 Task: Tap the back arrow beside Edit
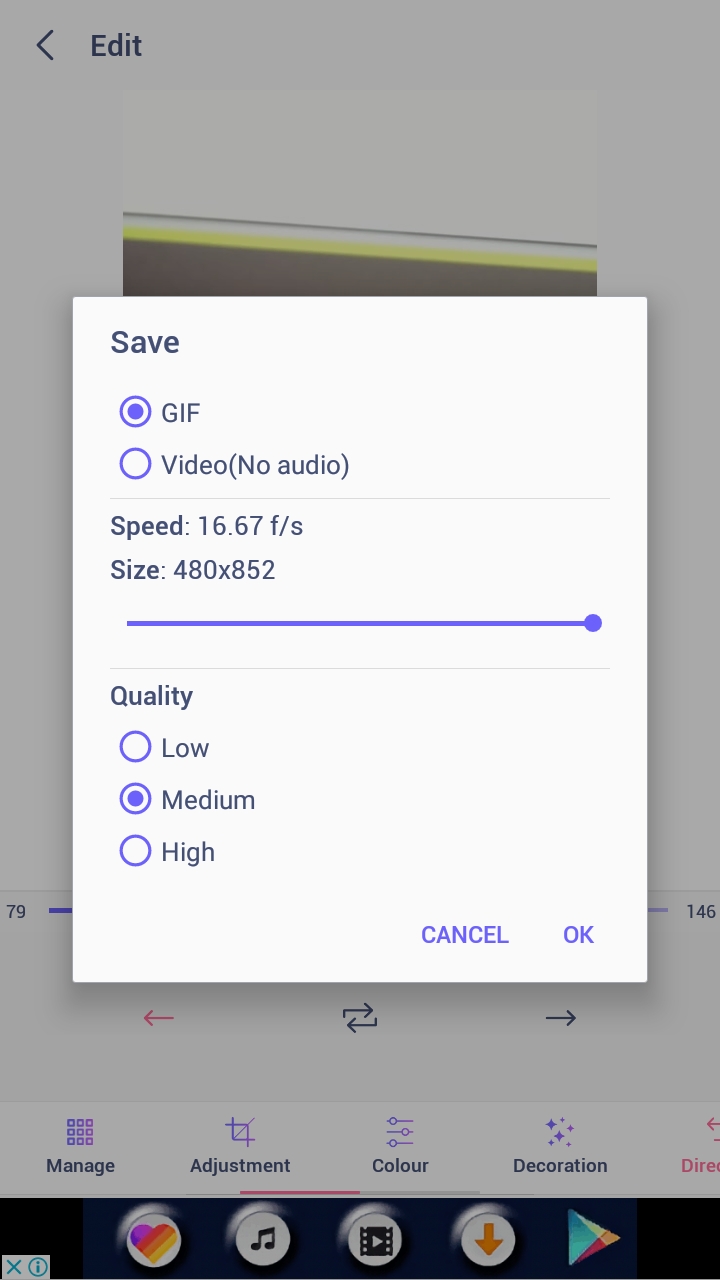[x=45, y=46]
